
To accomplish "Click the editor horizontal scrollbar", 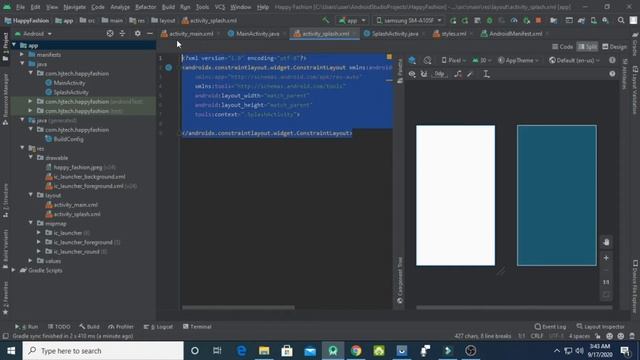I will [238, 307].
